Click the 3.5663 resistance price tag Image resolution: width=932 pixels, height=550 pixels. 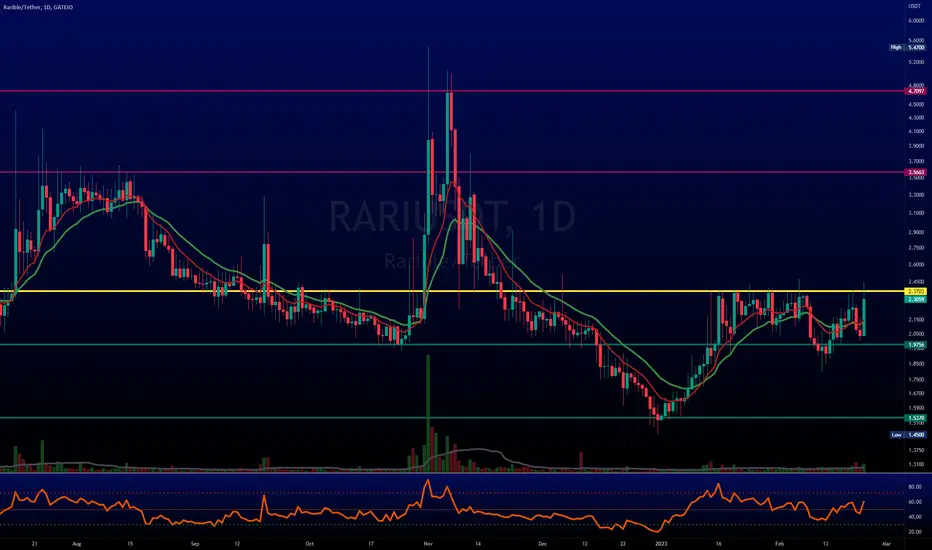(x=915, y=172)
